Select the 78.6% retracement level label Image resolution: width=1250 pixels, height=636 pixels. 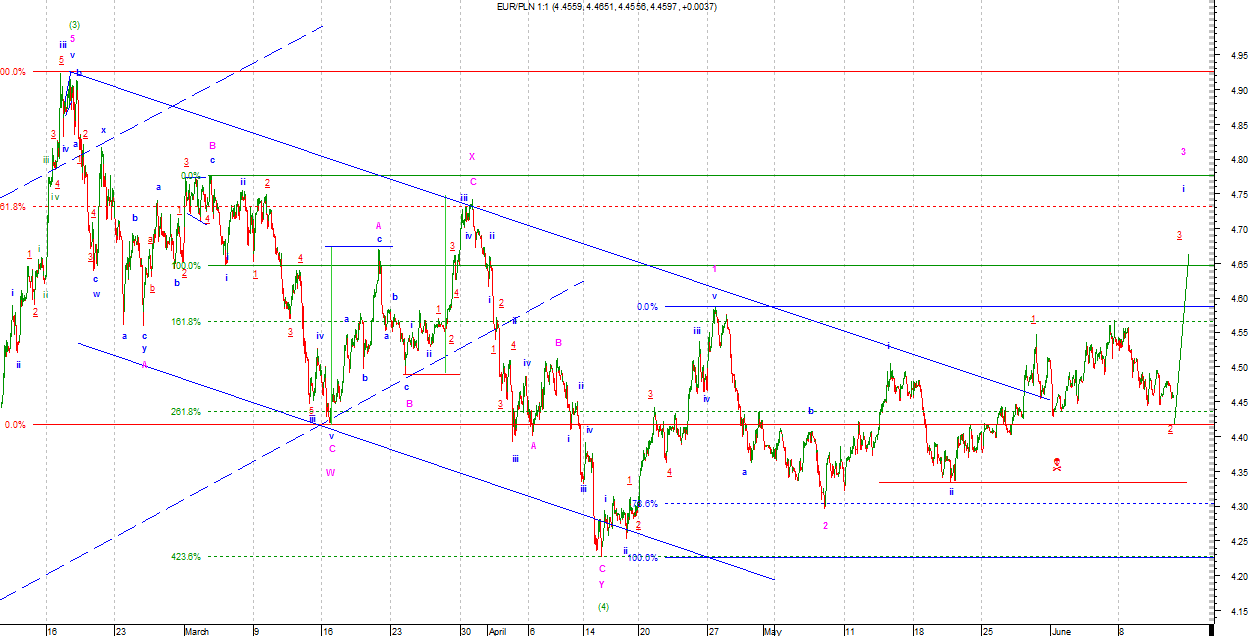[x=645, y=503]
